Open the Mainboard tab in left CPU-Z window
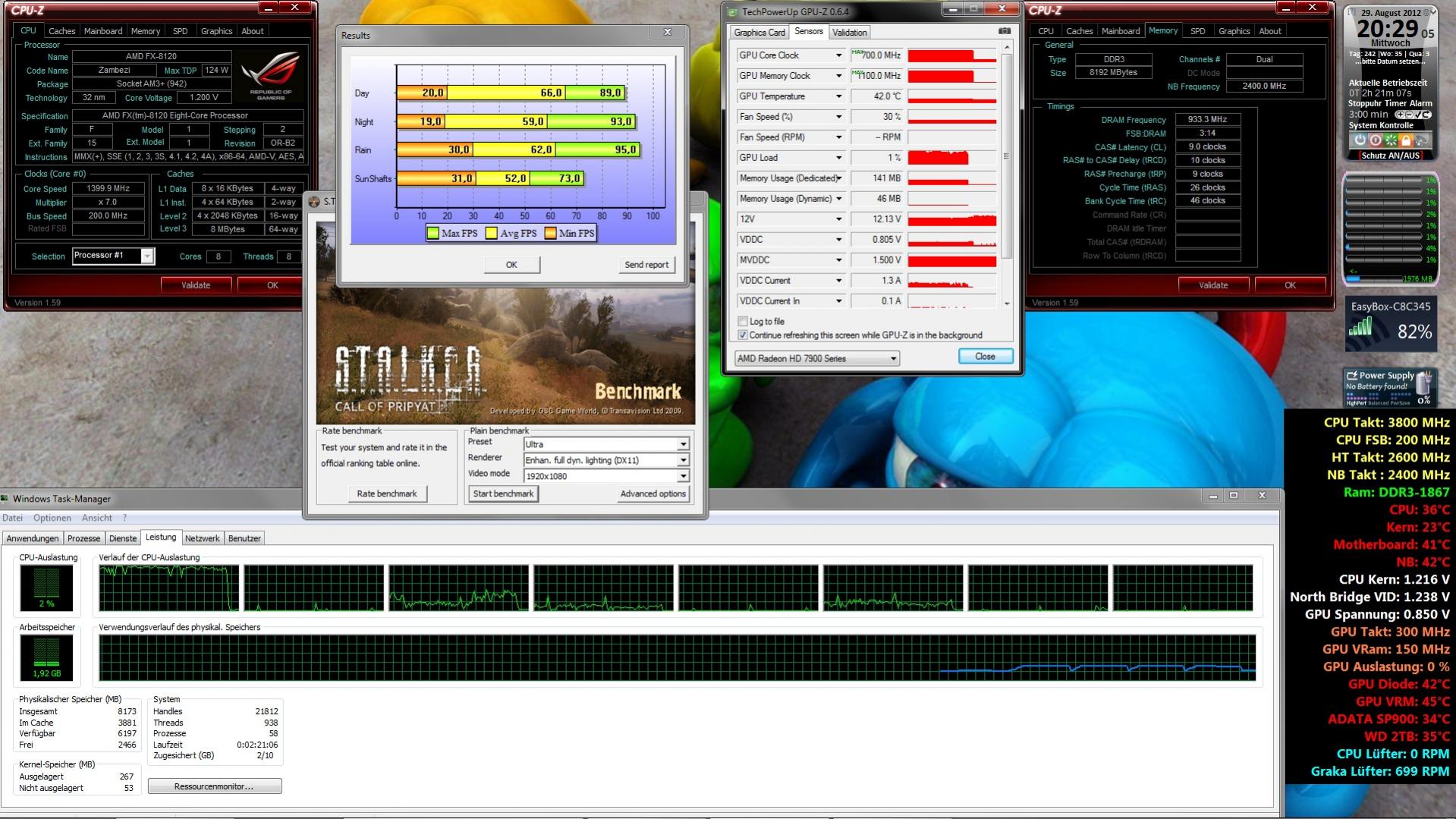Viewport: 1456px width, 819px height. pos(102,31)
